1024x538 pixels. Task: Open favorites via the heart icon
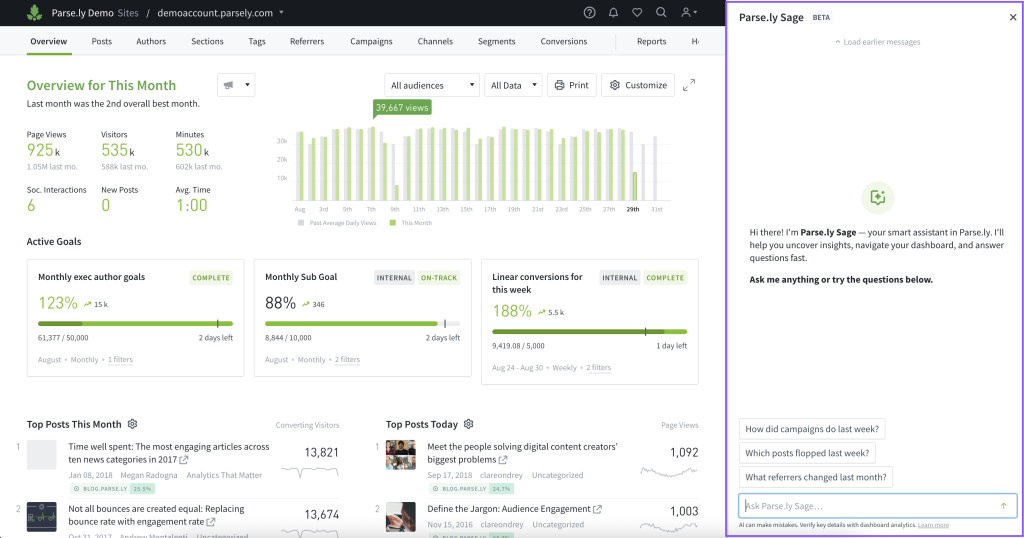point(637,13)
